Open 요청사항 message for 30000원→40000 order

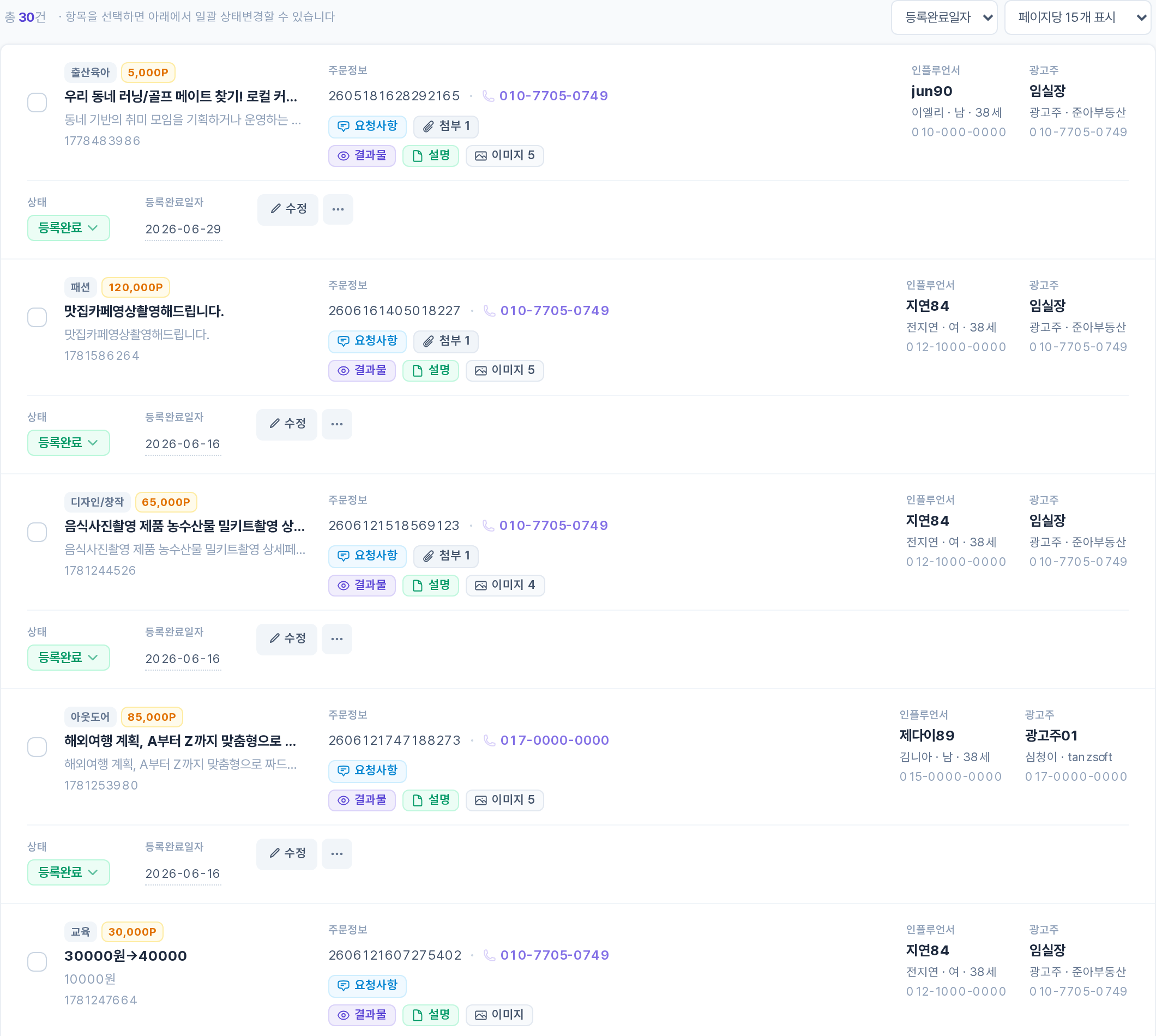pos(367,985)
